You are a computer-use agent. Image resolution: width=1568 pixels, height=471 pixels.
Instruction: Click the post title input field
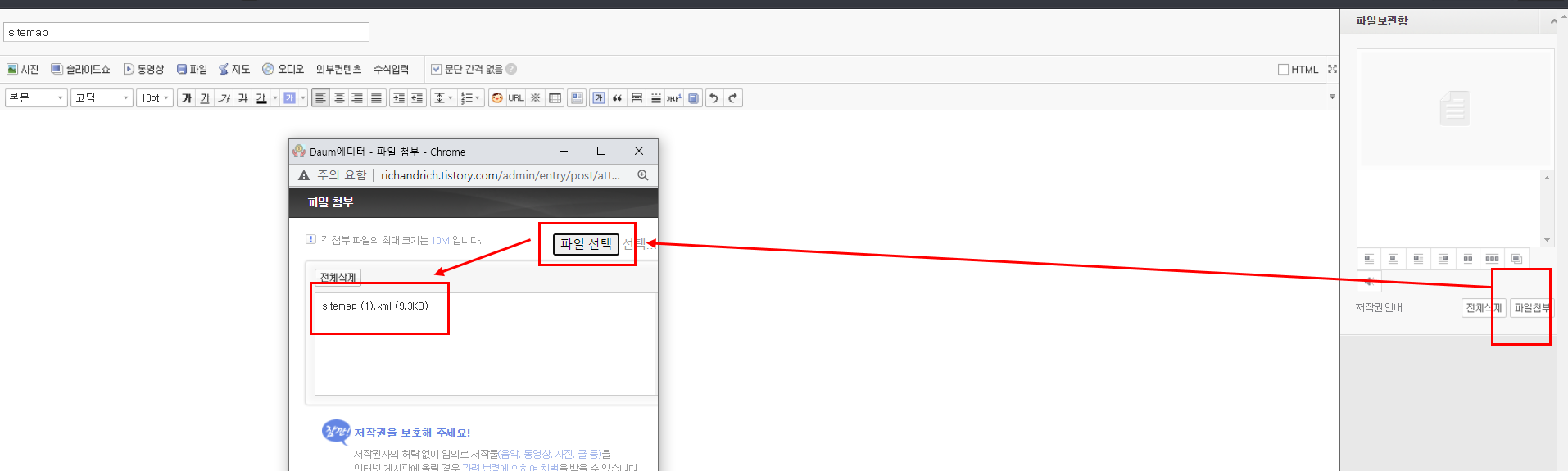(x=186, y=32)
